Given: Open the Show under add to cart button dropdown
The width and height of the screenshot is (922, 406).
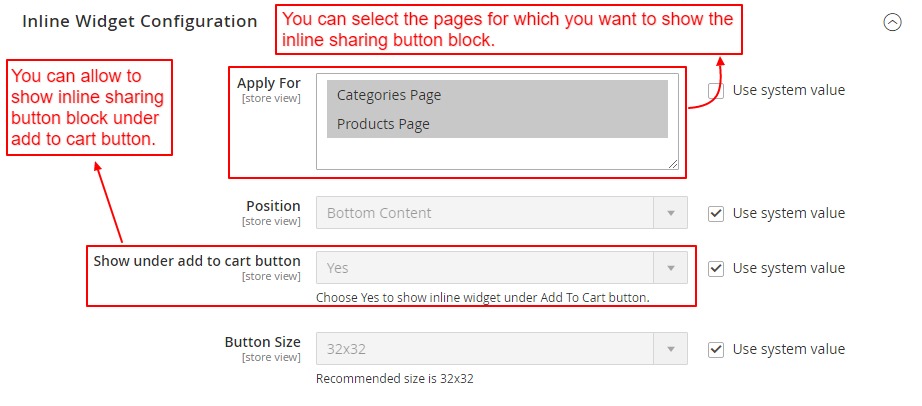Looking at the screenshot, I should point(501,268).
